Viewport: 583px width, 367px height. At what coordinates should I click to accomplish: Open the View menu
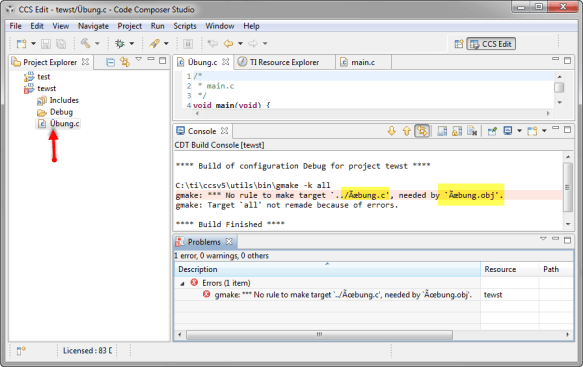61,26
